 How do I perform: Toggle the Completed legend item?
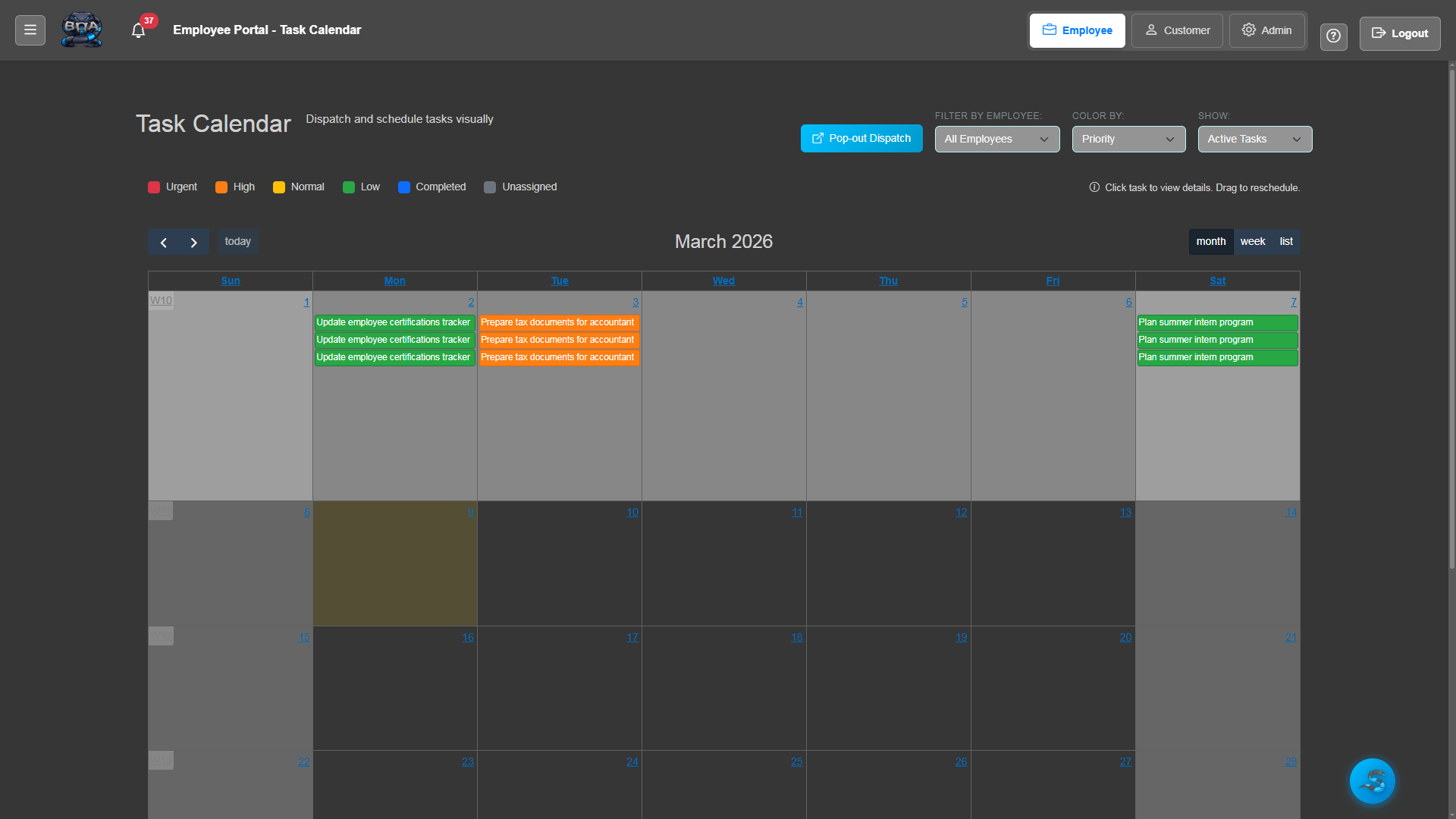[404, 187]
